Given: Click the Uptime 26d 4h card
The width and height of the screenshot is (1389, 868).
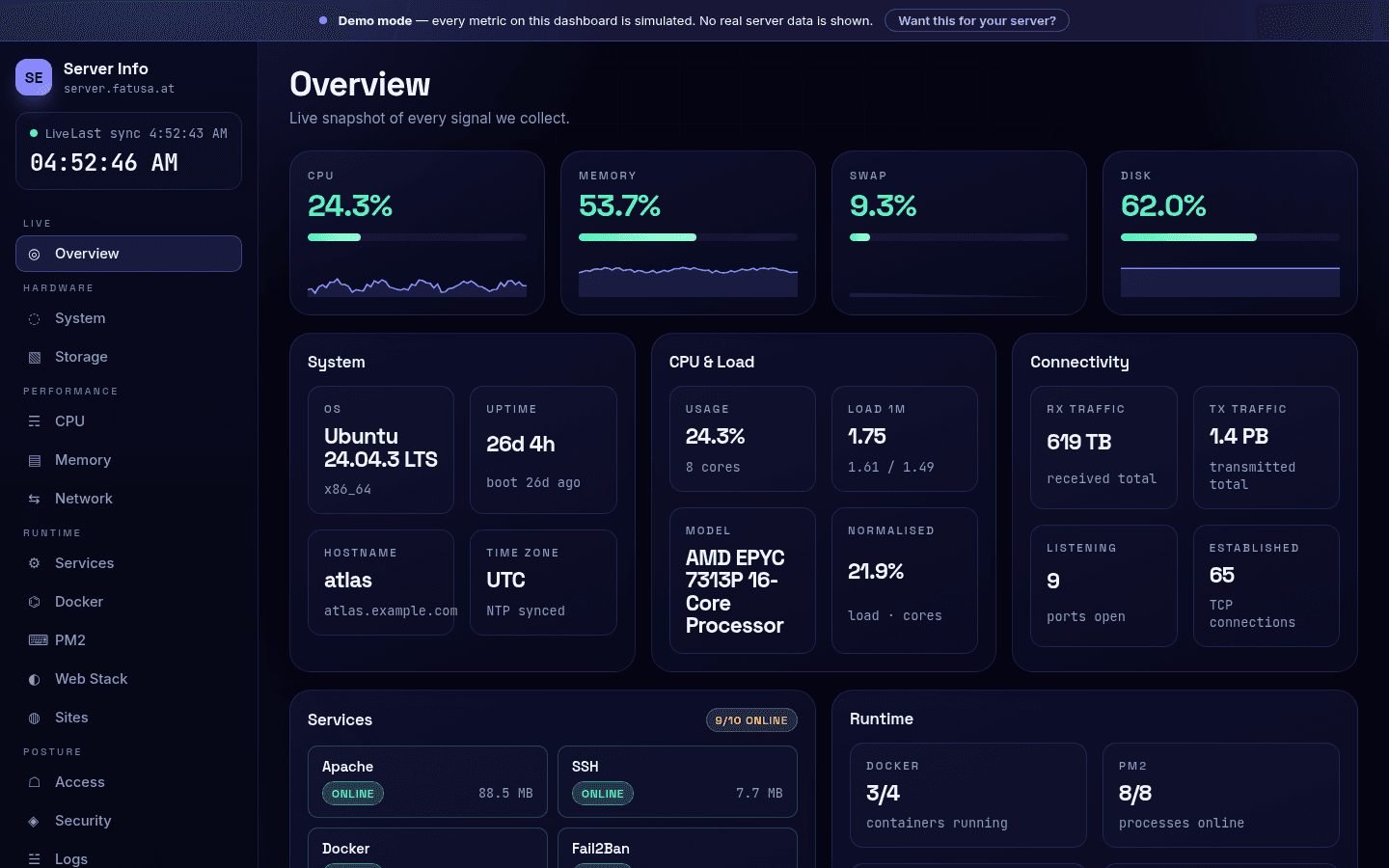Looking at the screenshot, I should pos(543,450).
